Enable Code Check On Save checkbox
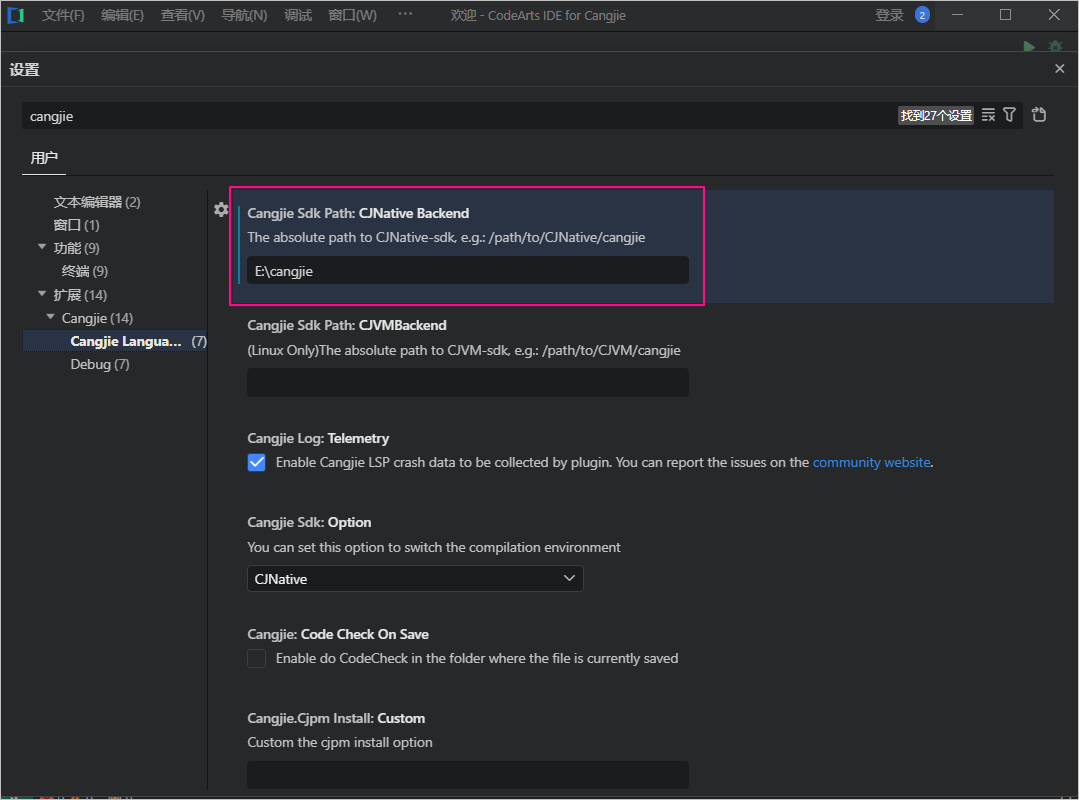1079x800 pixels. tap(257, 658)
